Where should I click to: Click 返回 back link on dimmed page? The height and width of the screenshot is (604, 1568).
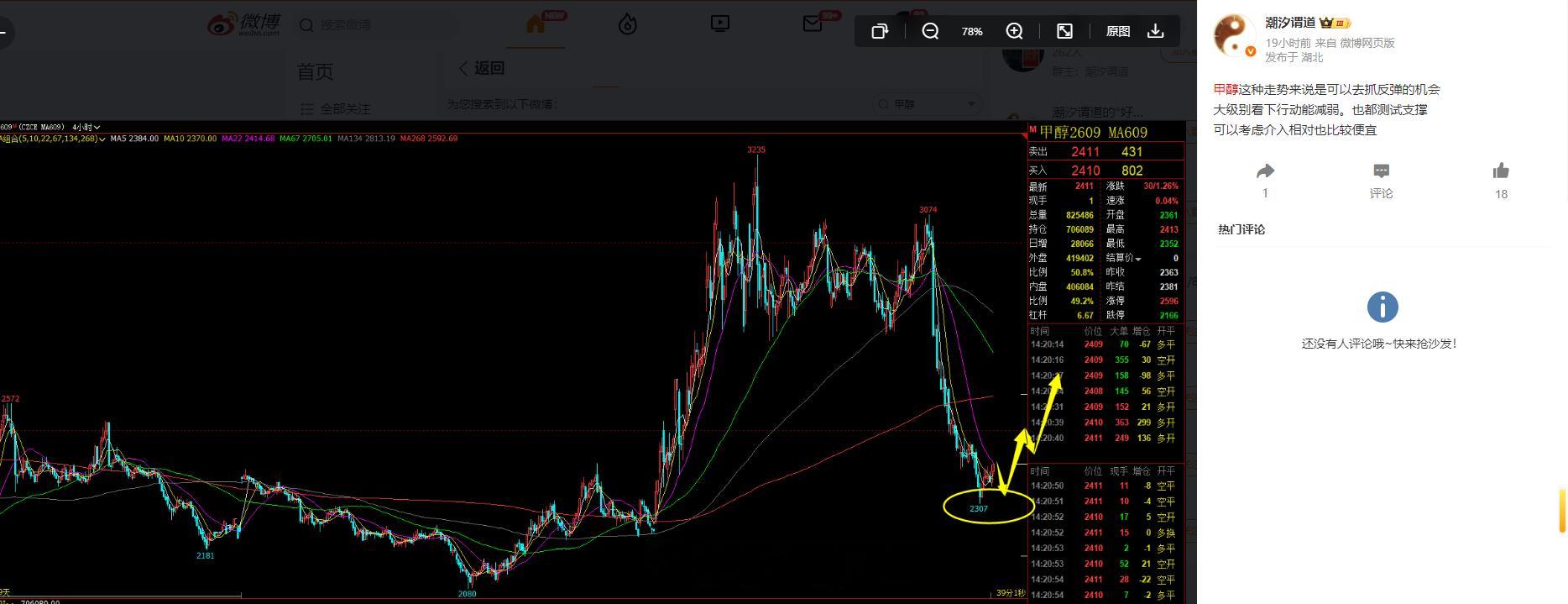[482, 68]
